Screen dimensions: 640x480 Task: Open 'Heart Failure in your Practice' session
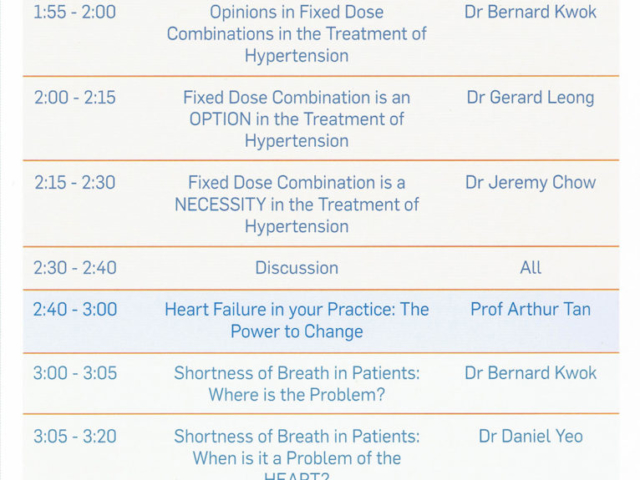pyautogui.click(x=297, y=320)
